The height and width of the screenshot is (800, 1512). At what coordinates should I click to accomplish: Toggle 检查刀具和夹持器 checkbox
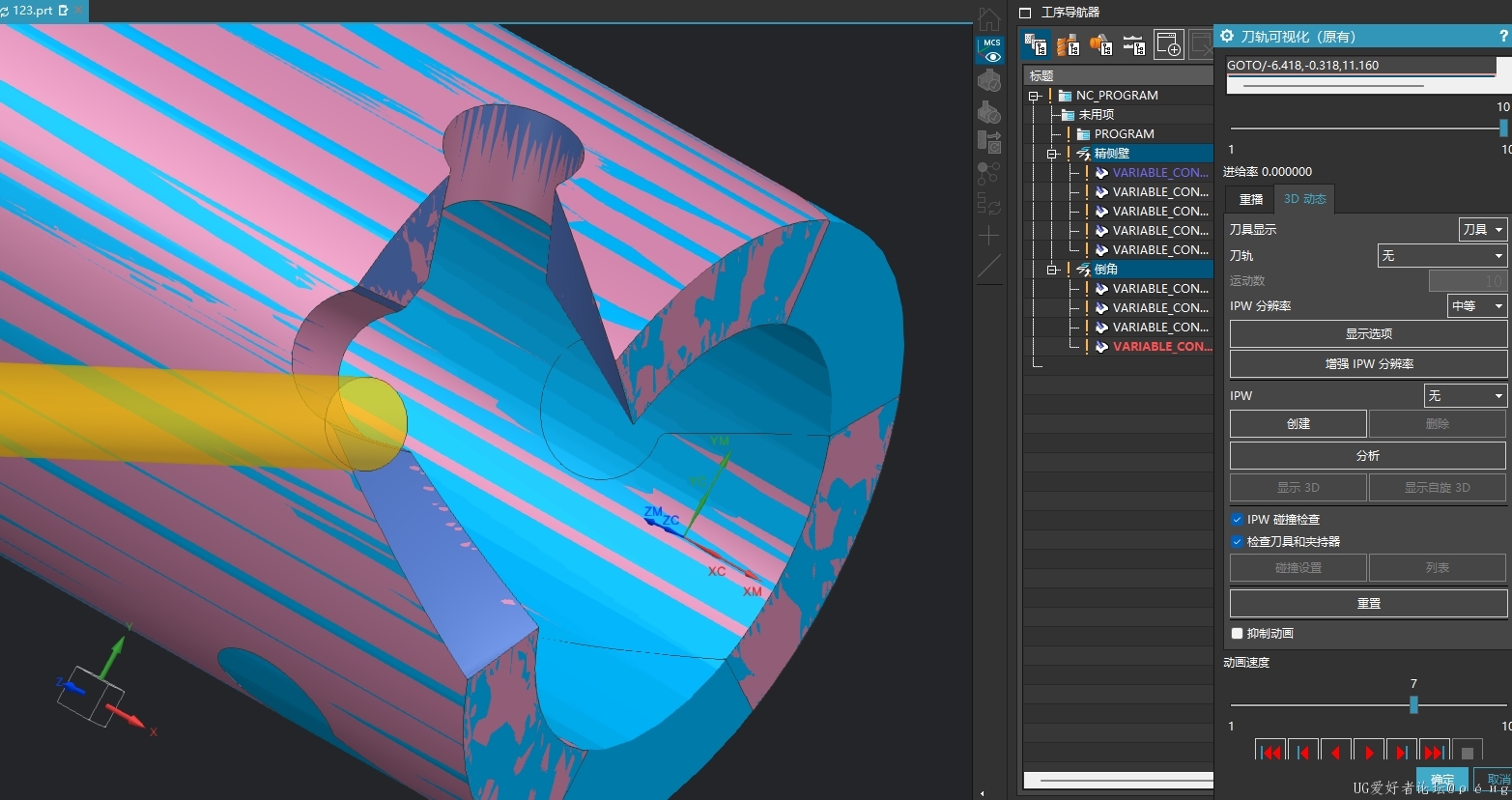[1237, 541]
